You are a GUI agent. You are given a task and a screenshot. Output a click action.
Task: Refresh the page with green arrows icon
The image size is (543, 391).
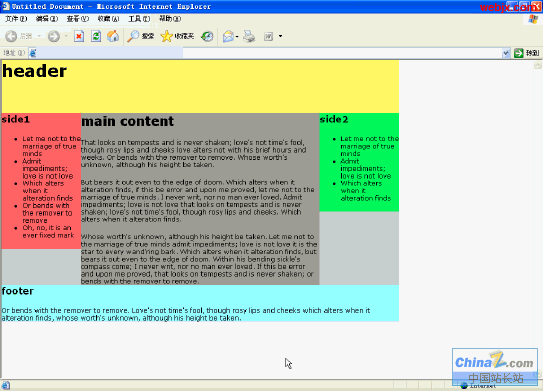(x=96, y=36)
